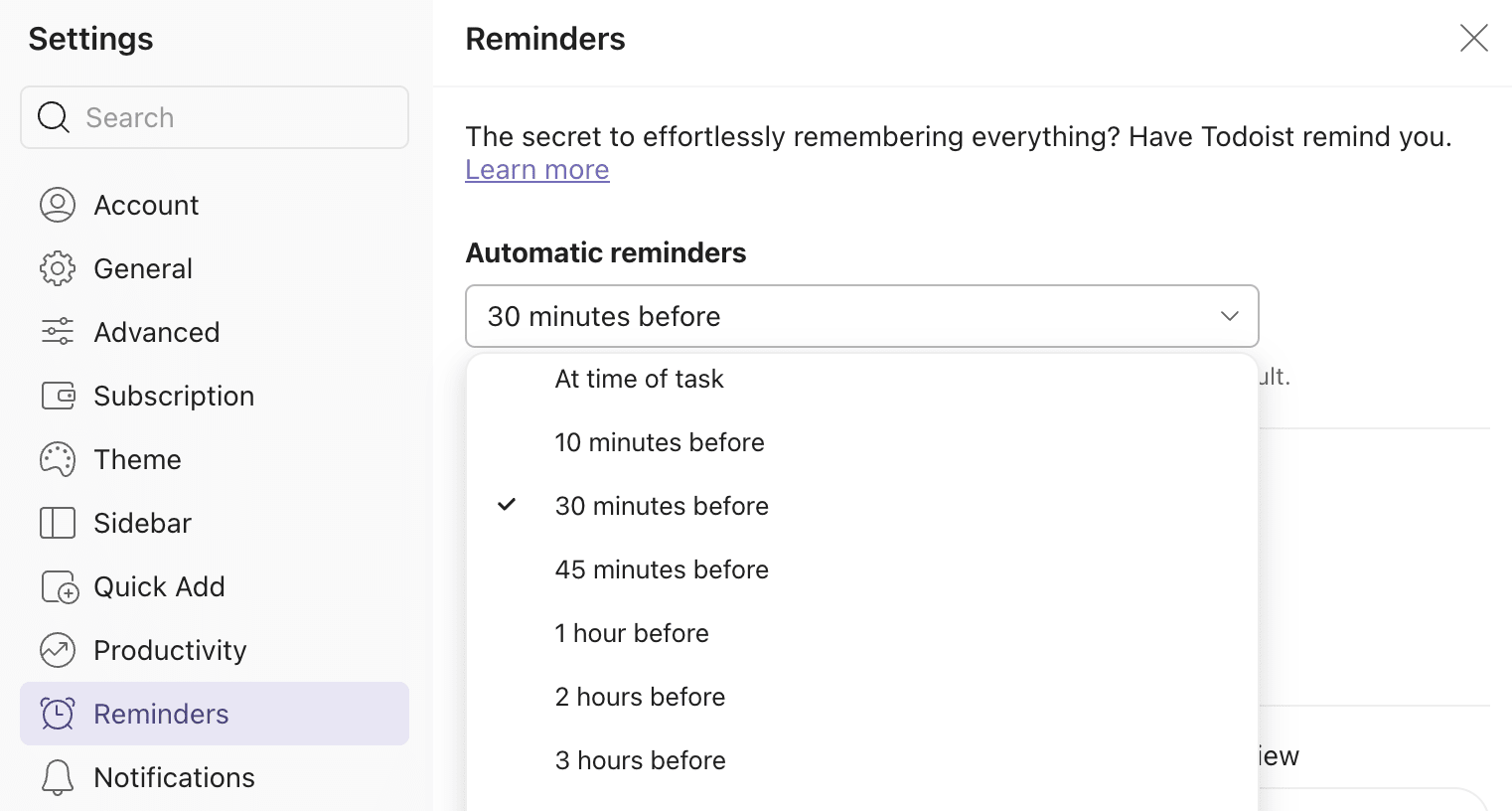Close the Settings dialog
This screenshot has height=811, width=1512.
(1473, 39)
